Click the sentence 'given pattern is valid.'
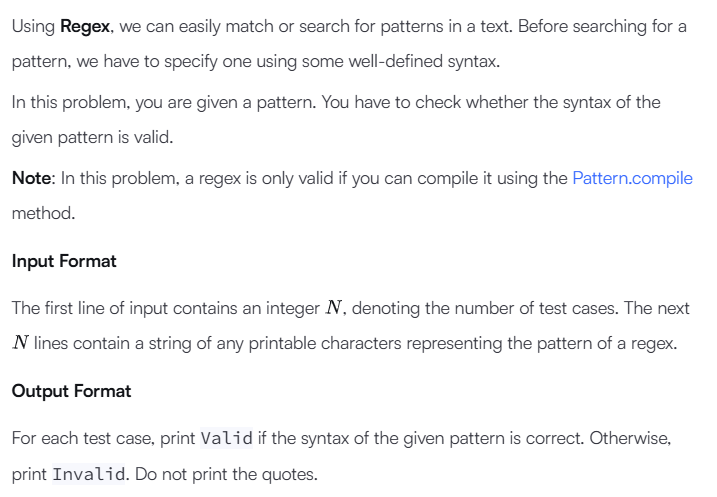 click(92, 137)
